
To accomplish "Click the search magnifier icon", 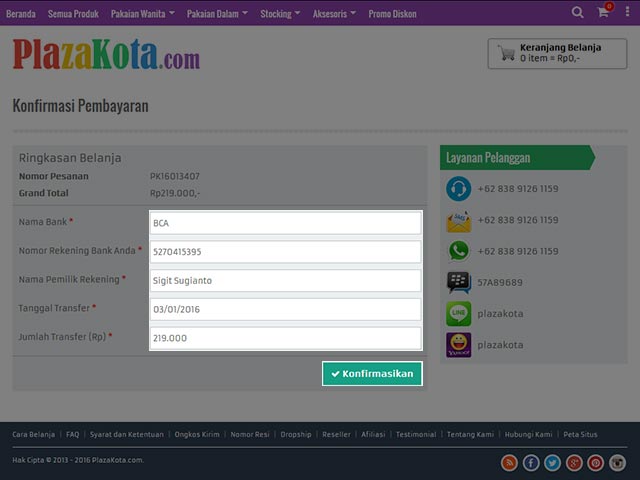I will tap(577, 13).
